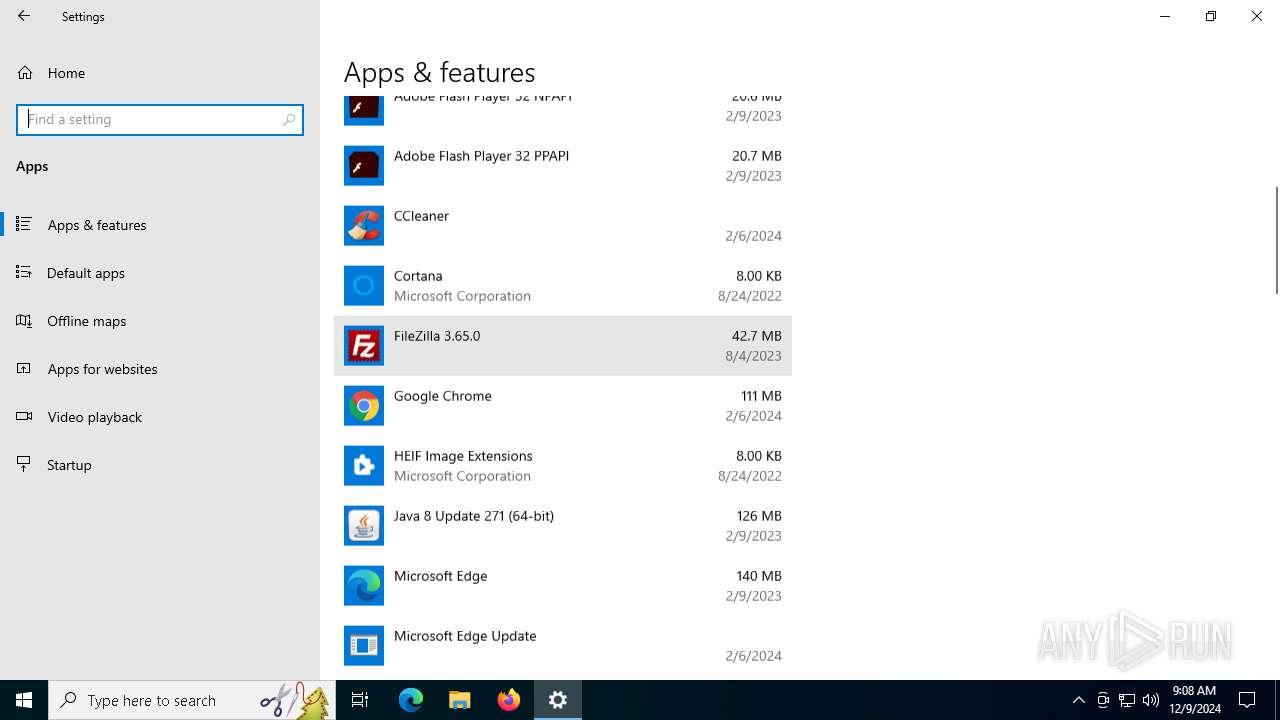Viewport: 1280px width, 720px height.
Task: Open Startup apps settings
Action: (x=160, y=465)
